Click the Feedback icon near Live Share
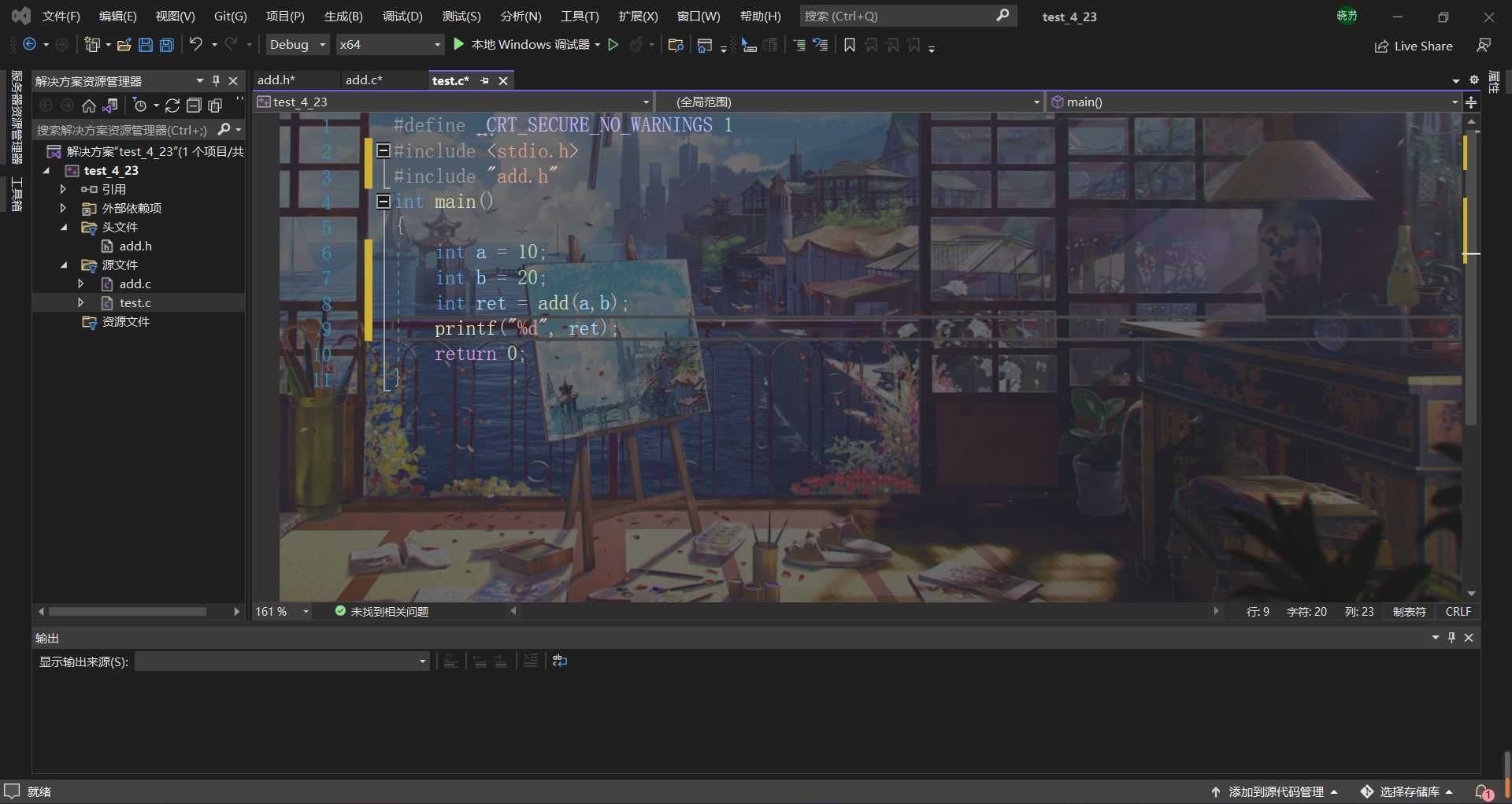Screen dimensions: 1512x804 coord(1484,46)
